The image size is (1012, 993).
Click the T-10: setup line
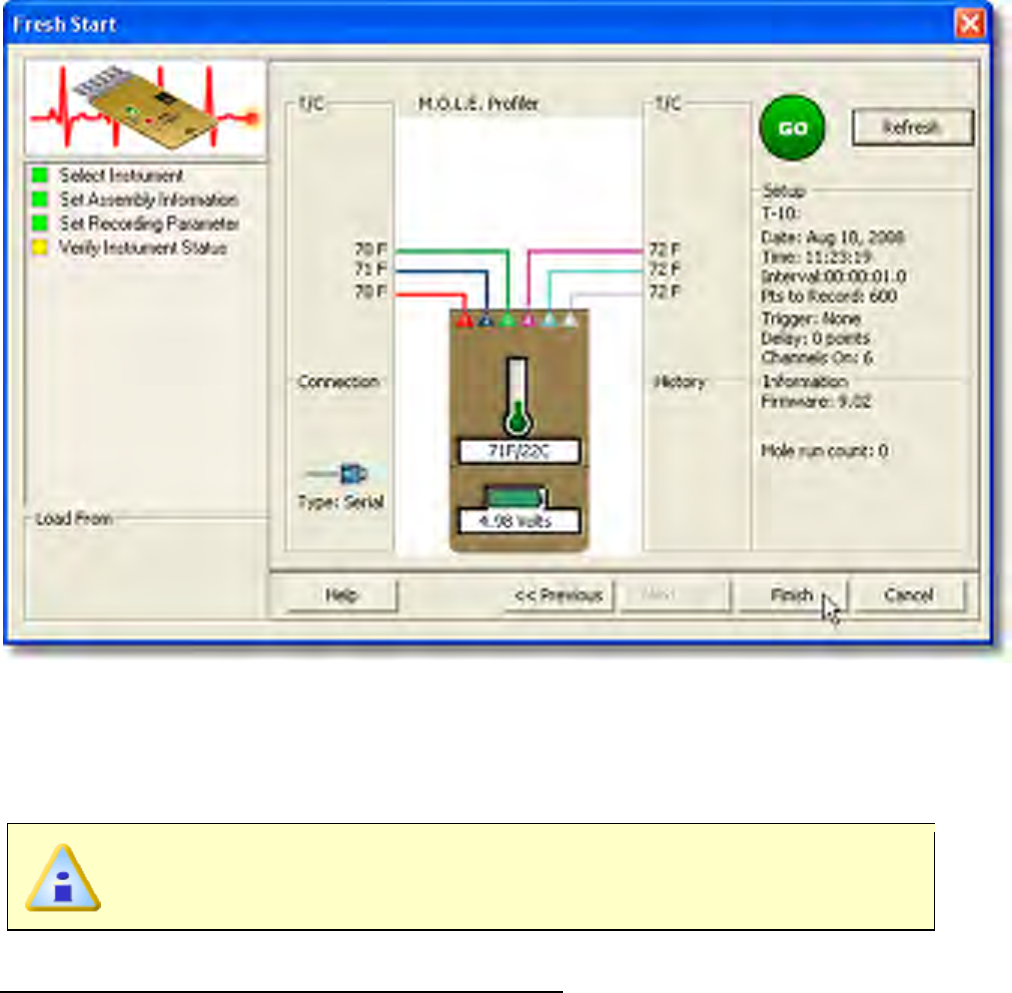click(781, 213)
